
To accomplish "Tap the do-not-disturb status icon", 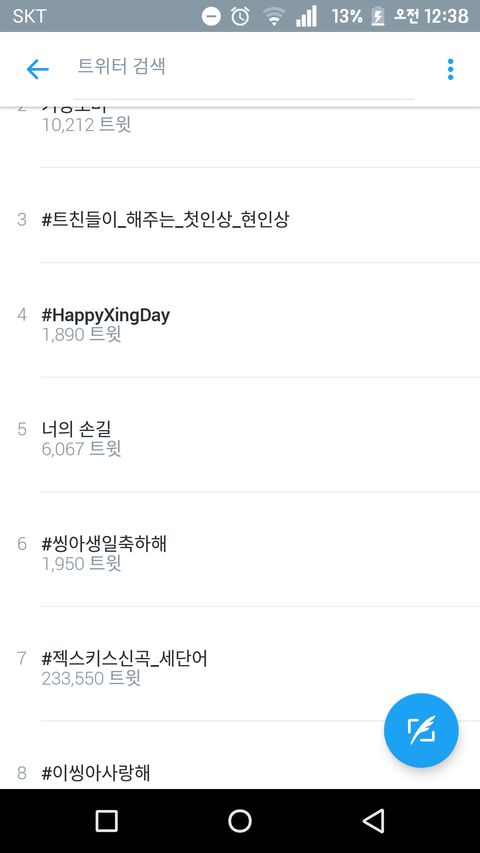I will (x=211, y=16).
